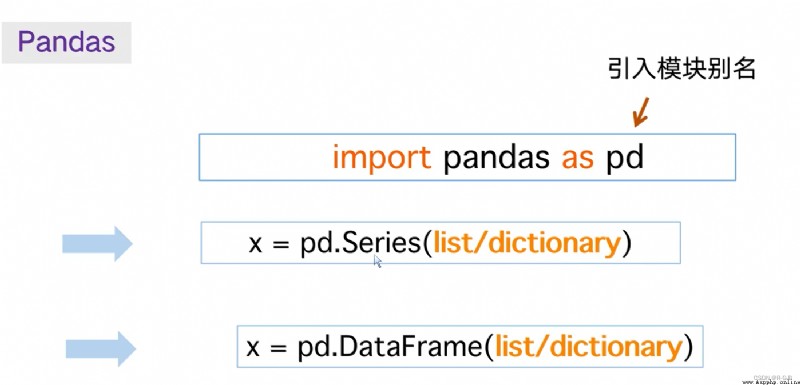
Task: Click the Chinese annotation 引入模块别名
Action: pyautogui.click(x=682, y=68)
